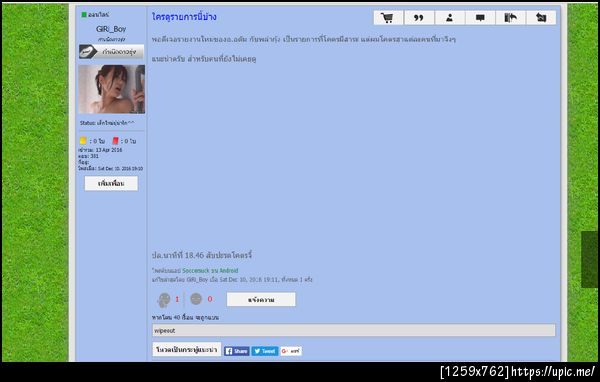
Task: Click the last back-arrow icon in post toolbar
Action: tap(541, 18)
